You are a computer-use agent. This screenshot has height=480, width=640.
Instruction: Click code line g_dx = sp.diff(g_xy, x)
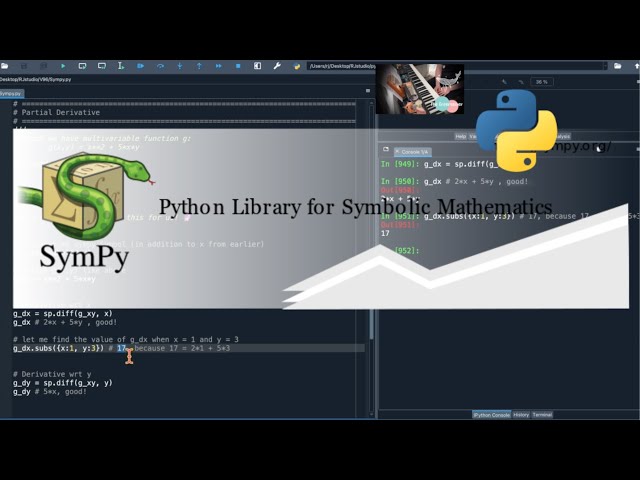tap(62, 313)
